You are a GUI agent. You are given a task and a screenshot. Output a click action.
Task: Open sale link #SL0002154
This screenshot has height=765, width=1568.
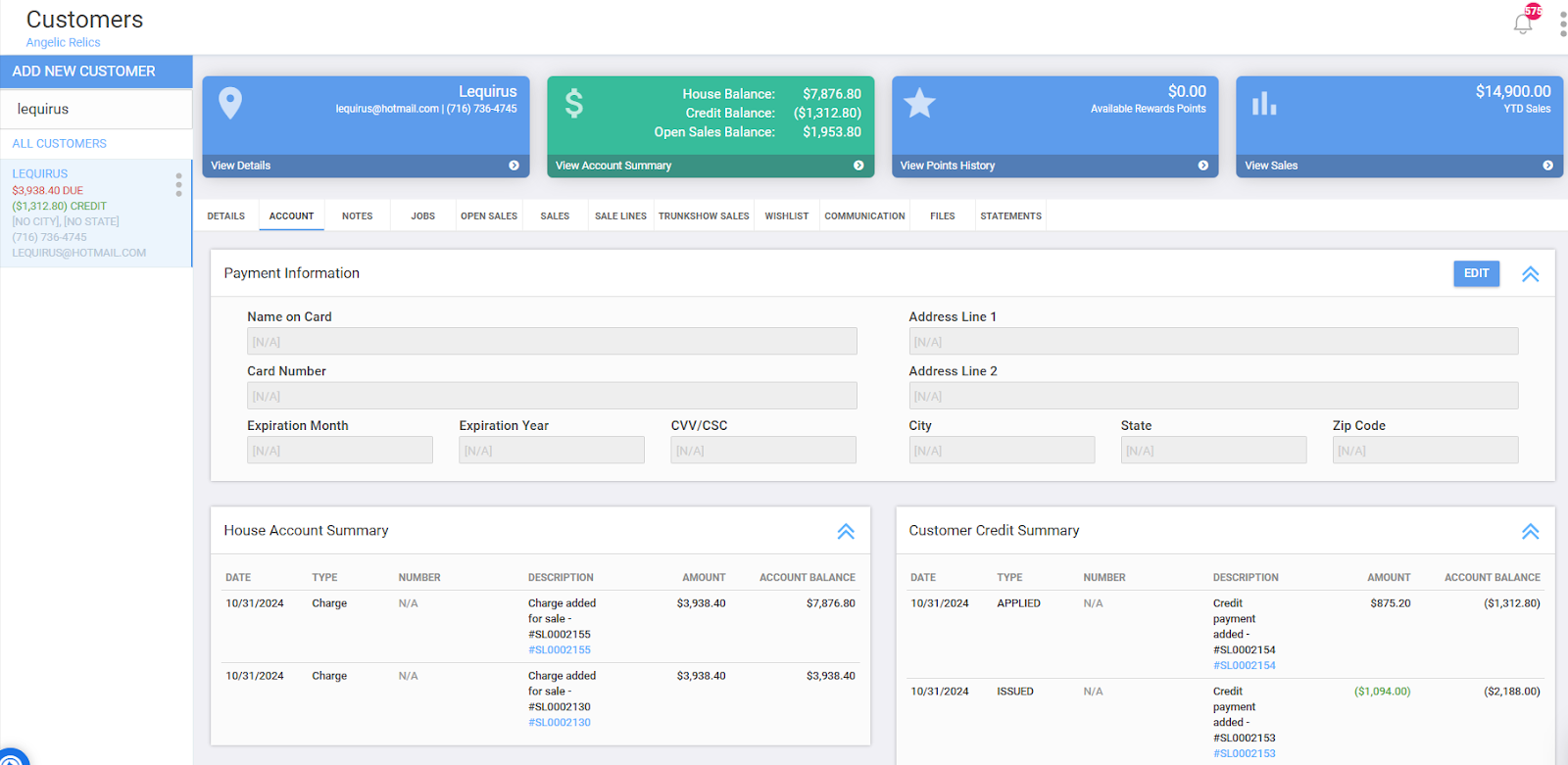pyautogui.click(x=1245, y=666)
